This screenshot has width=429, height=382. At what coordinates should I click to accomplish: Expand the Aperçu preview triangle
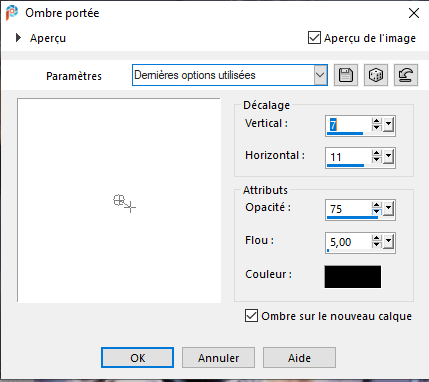click(x=19, y=38)
